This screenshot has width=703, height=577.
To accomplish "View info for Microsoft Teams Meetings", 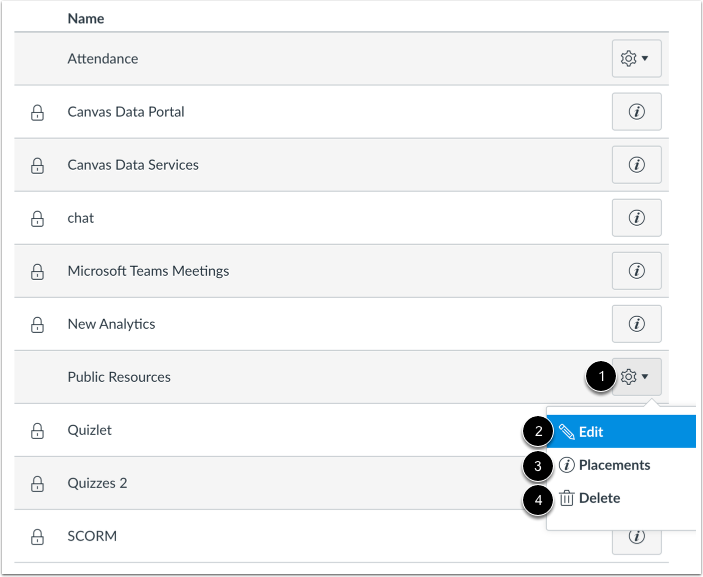I will click(636, 271).
